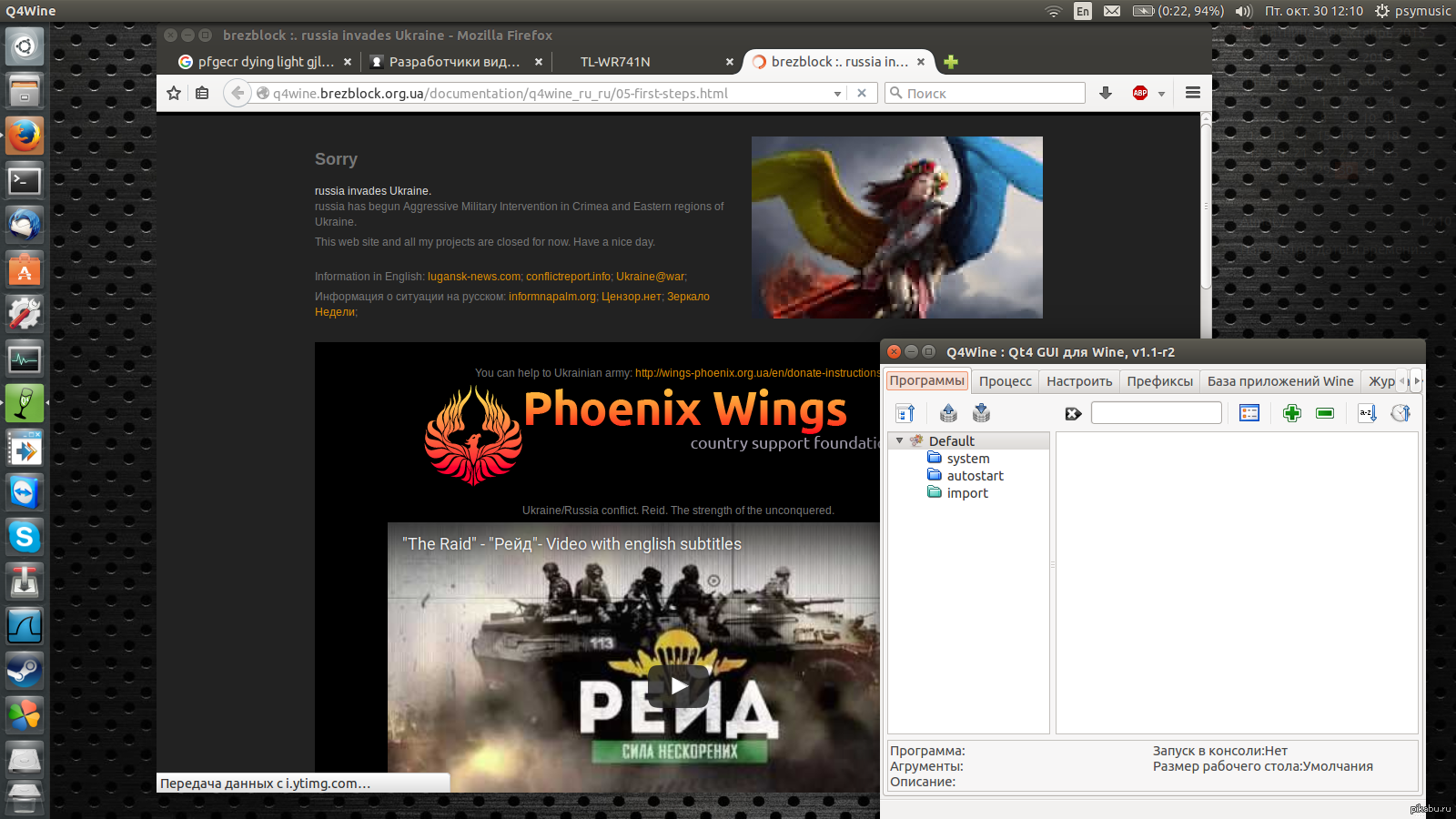The width and height of the screenshot is (1456, 819).
Task: Open Ubuntu Software Center from the launcher
Action: [25, 269]
